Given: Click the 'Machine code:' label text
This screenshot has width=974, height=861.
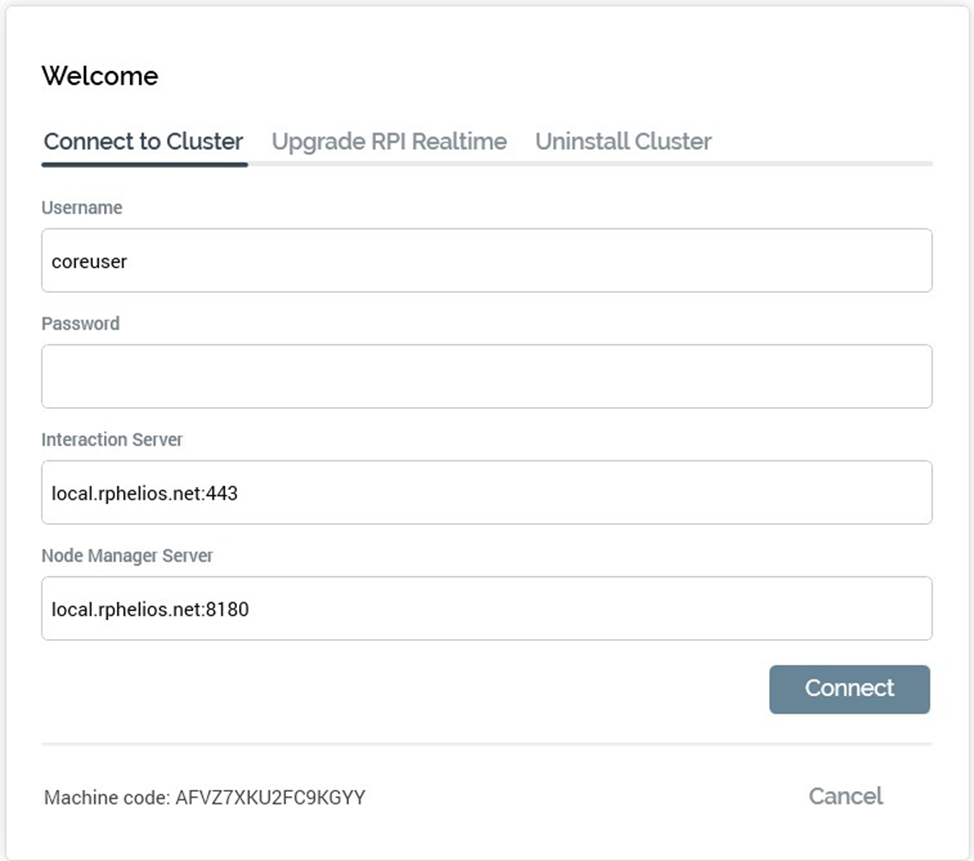Looking at the screenshot, I should pyautogui.click(x=107, y=798).
